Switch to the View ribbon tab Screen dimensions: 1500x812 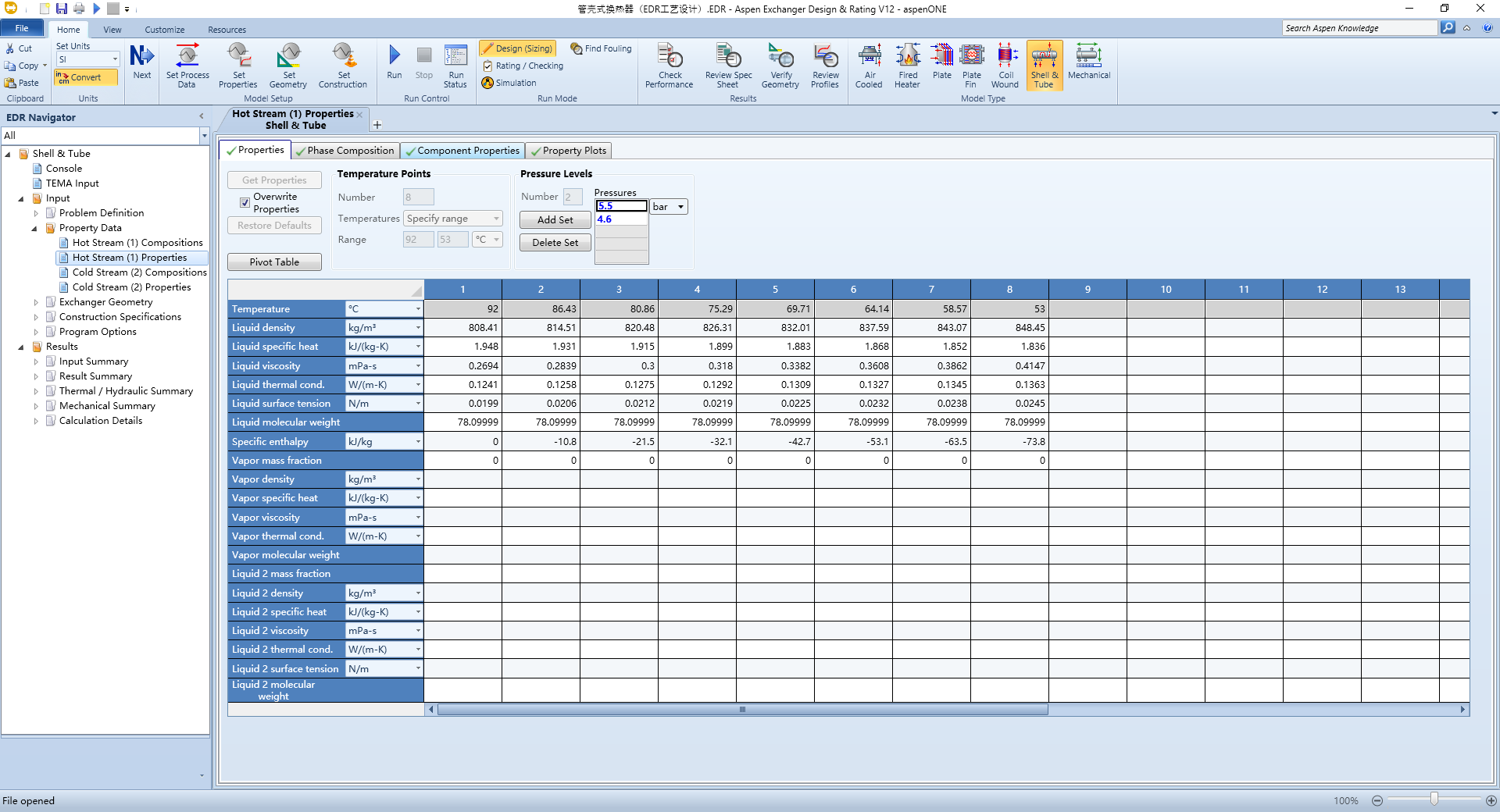(x=112, y=30)
